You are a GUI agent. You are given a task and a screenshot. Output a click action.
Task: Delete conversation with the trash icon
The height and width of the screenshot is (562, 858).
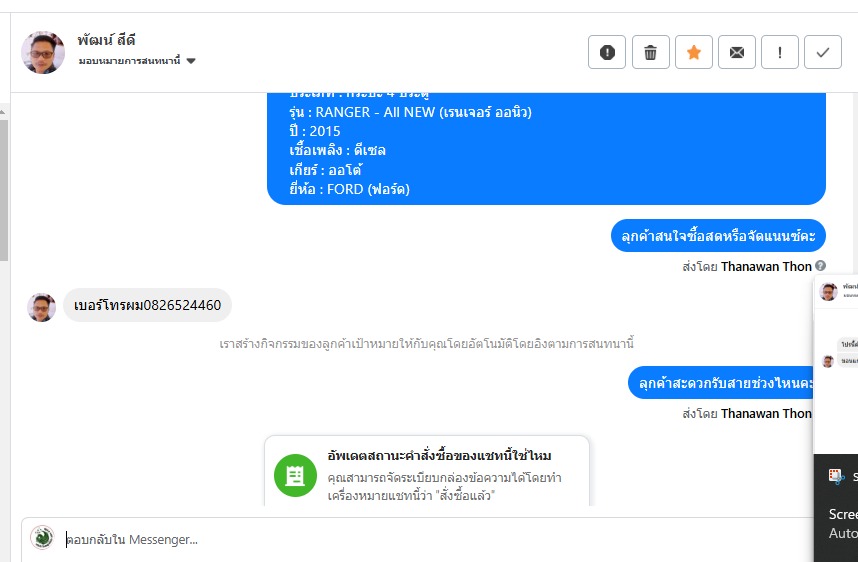(650, 53)
